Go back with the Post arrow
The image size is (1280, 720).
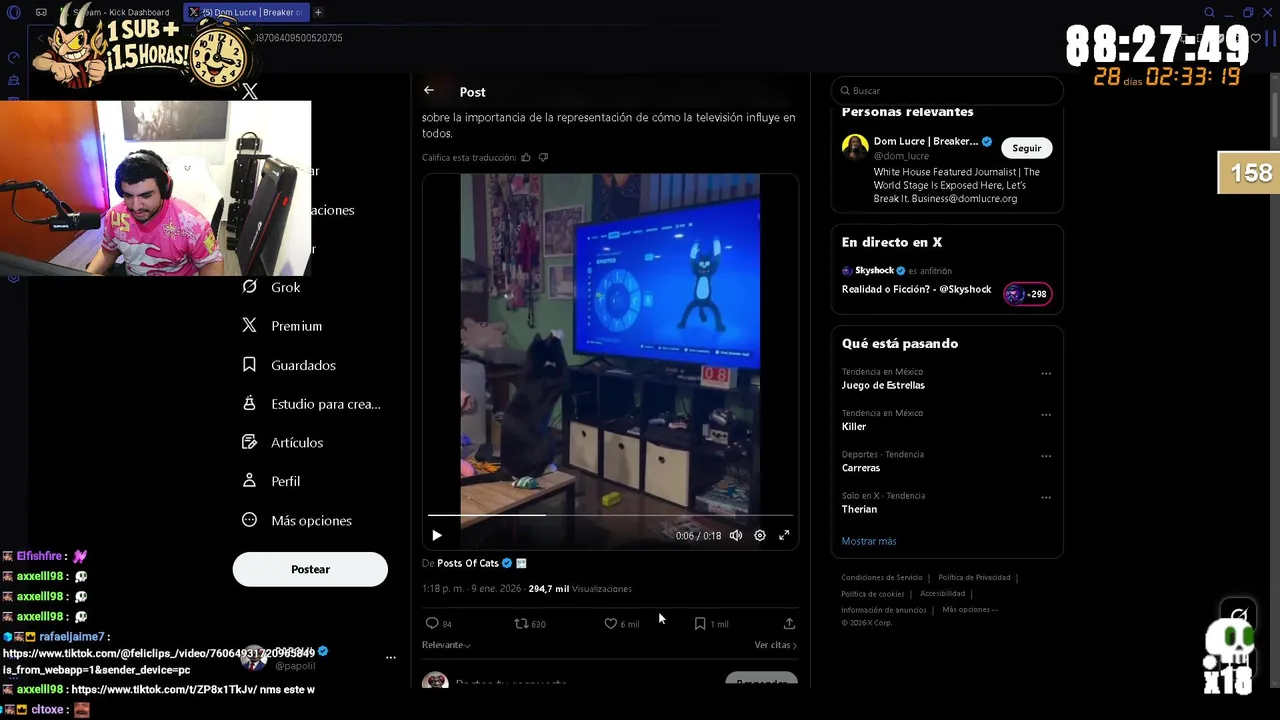(429, 90)
